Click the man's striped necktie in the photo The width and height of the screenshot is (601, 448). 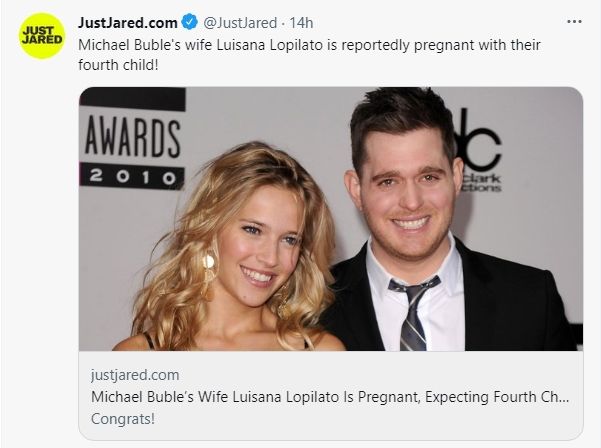[413, 312]
